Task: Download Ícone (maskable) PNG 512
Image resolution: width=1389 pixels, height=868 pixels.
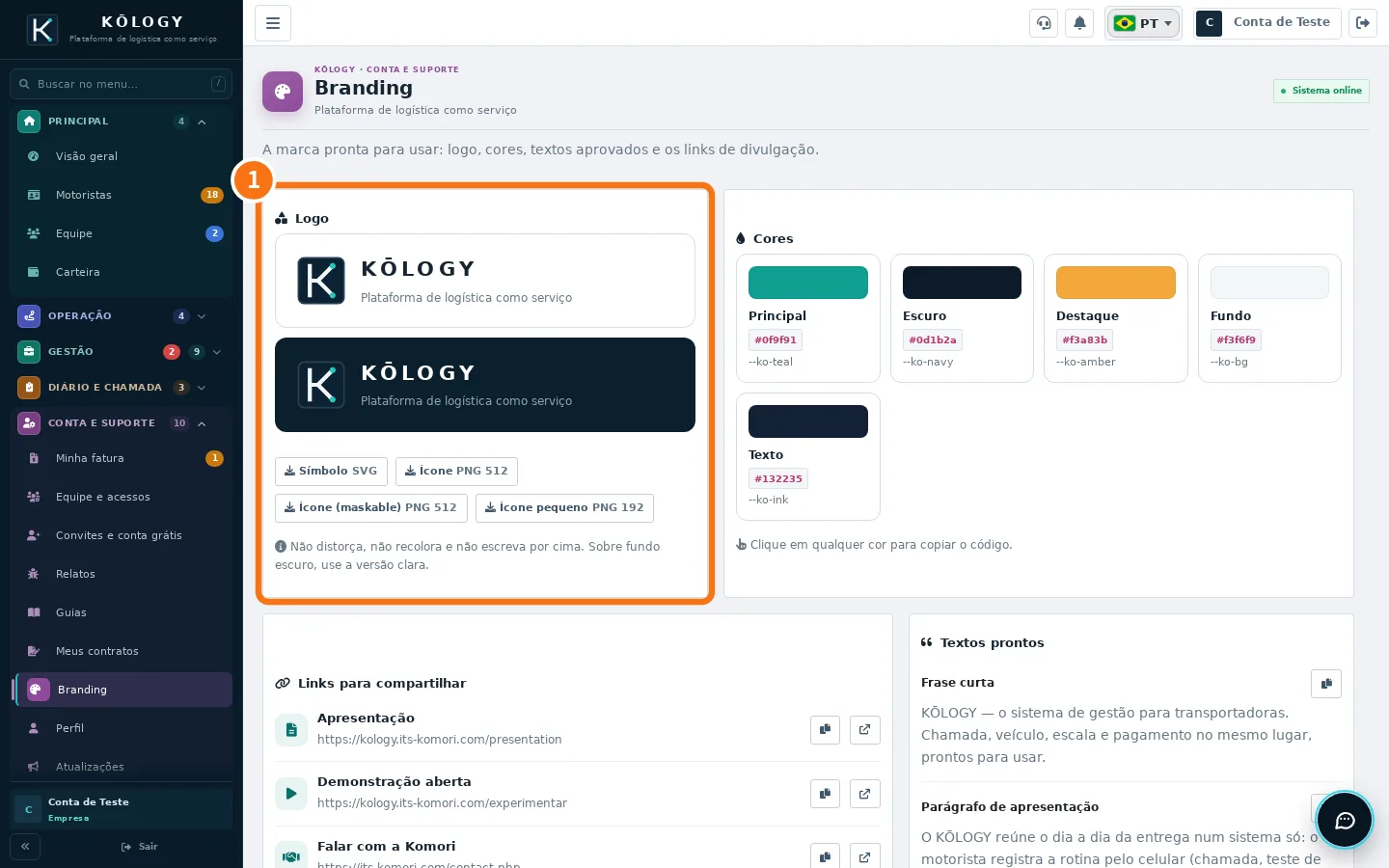Action: pyautogui.click(x=371, y=508)
